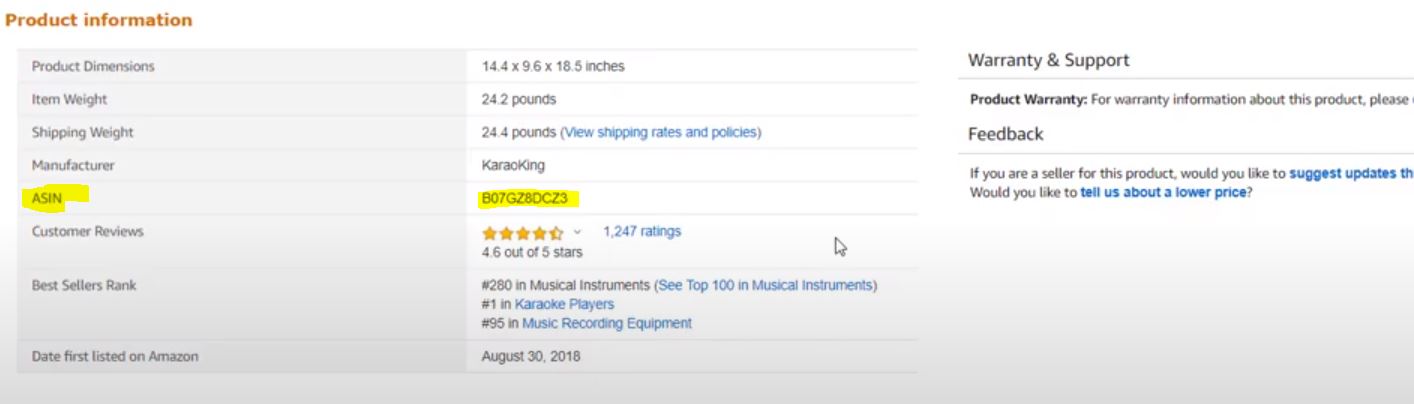The height and width of the screenshot is (404, 1414).
Task: Select the Product Dimensions label
Action: [x=93, y=66]
